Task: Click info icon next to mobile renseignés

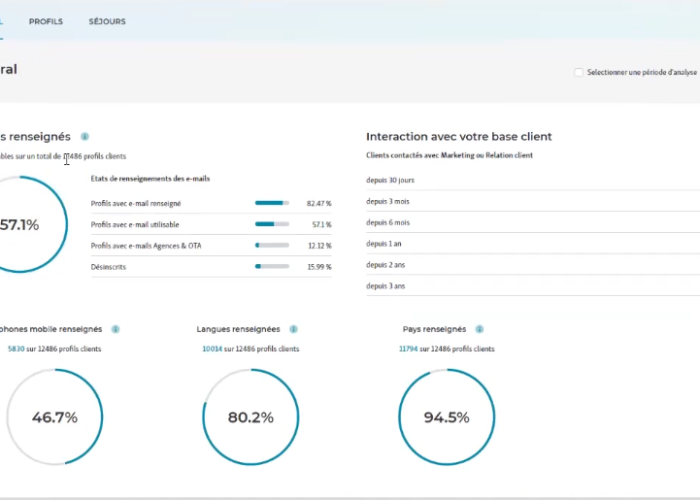Action: click(x=115, y=329)
